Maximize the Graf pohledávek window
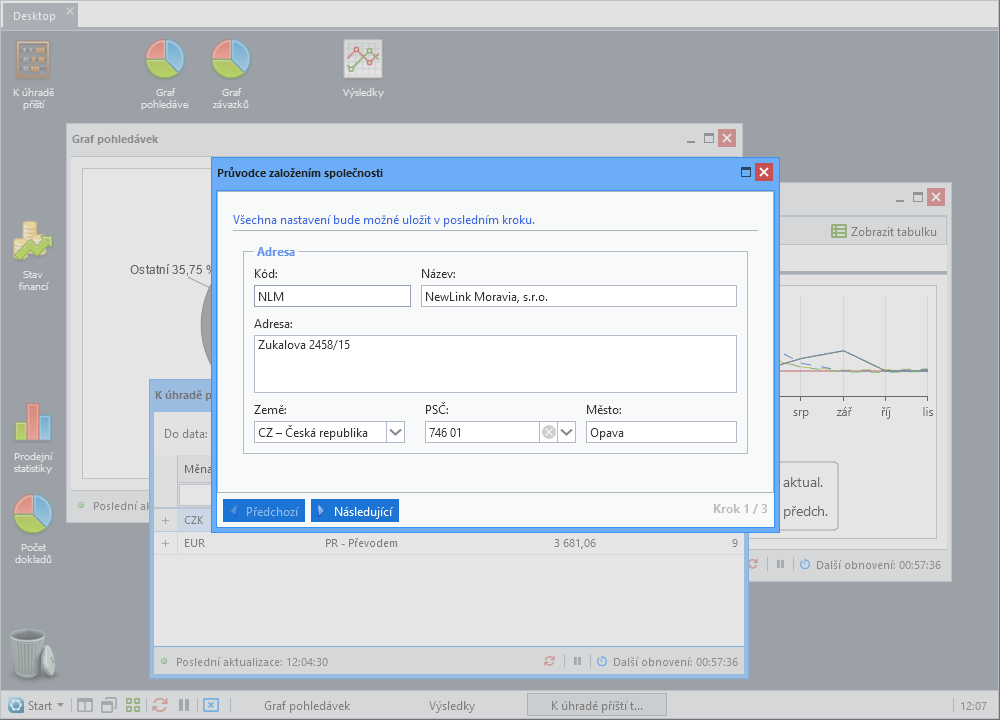 (x=709, y=138)
